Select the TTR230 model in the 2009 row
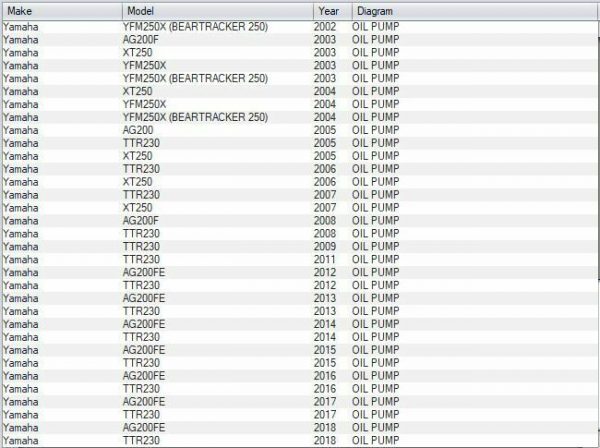600x448 pixels. coord(141,247)
